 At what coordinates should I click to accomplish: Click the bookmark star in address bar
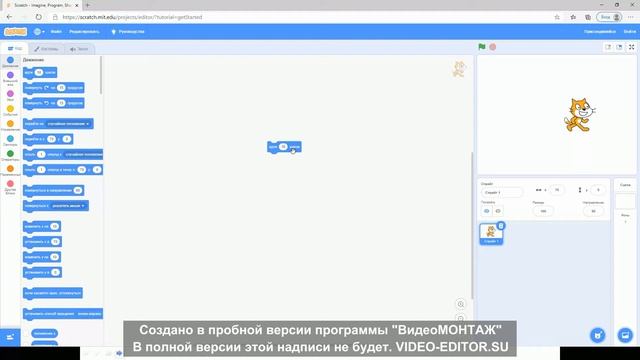pyautogui.click(x=557, y=17)
